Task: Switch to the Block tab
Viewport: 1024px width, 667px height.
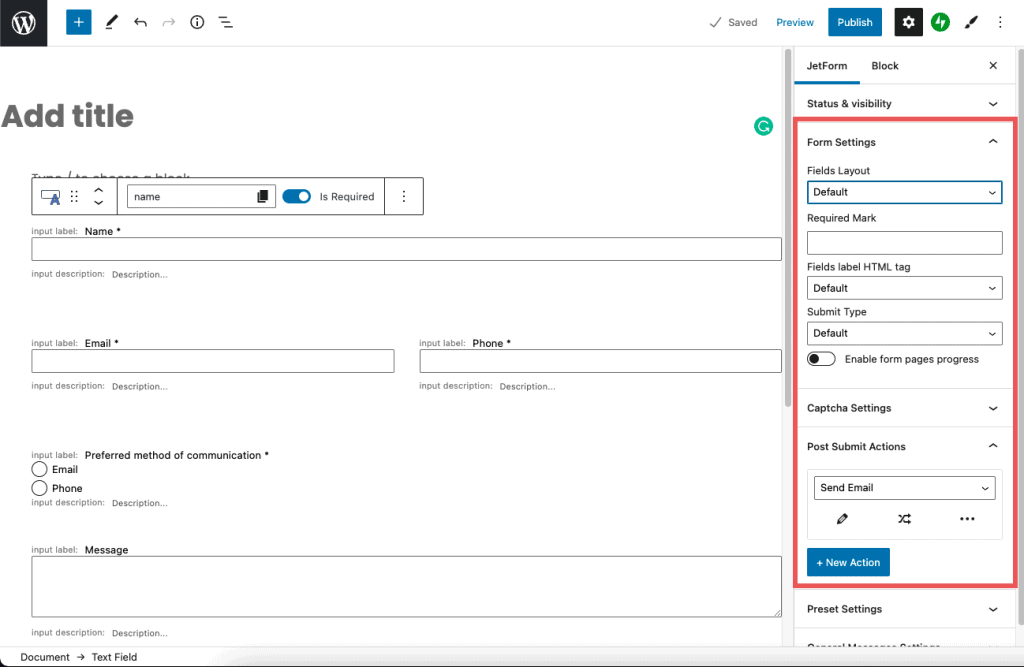Action: click(x=885, y=65)
